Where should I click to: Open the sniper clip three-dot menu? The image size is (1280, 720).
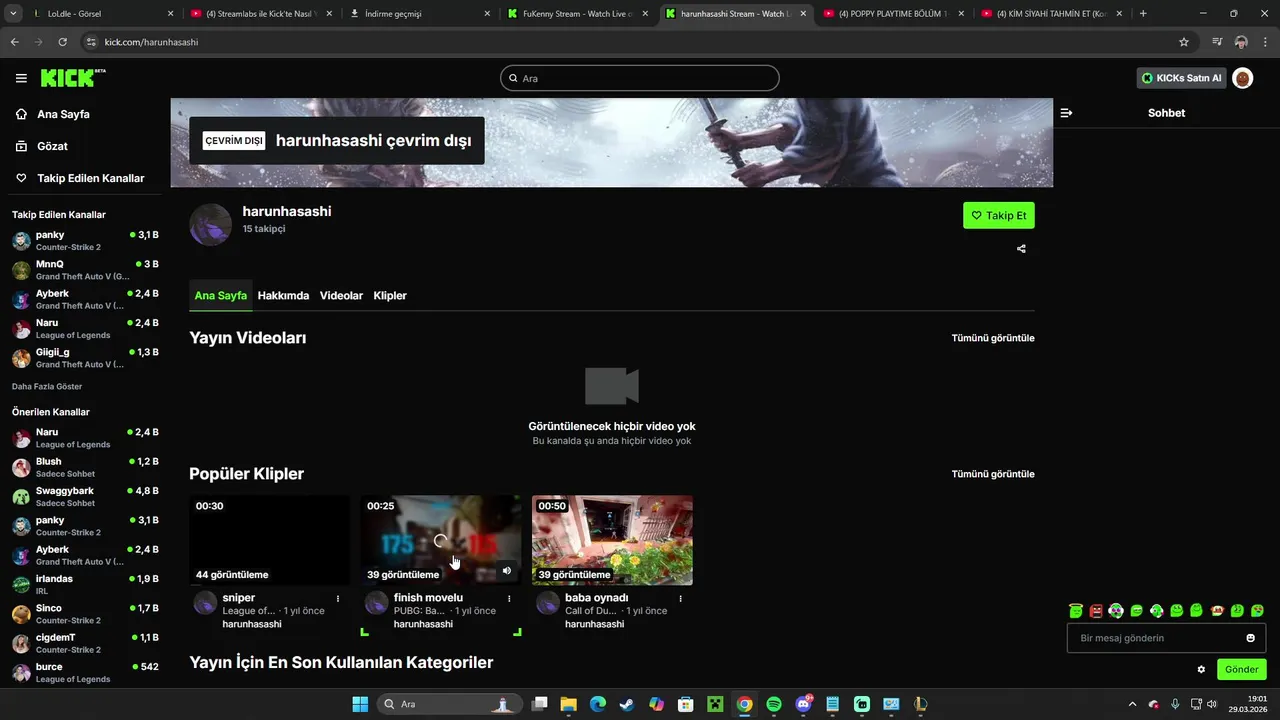[338, 598]
